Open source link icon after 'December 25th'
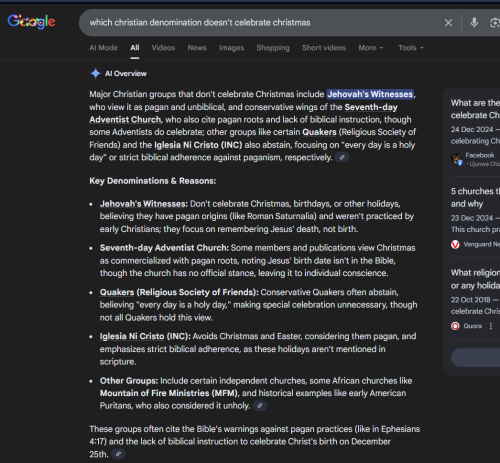 pos(118,454)
